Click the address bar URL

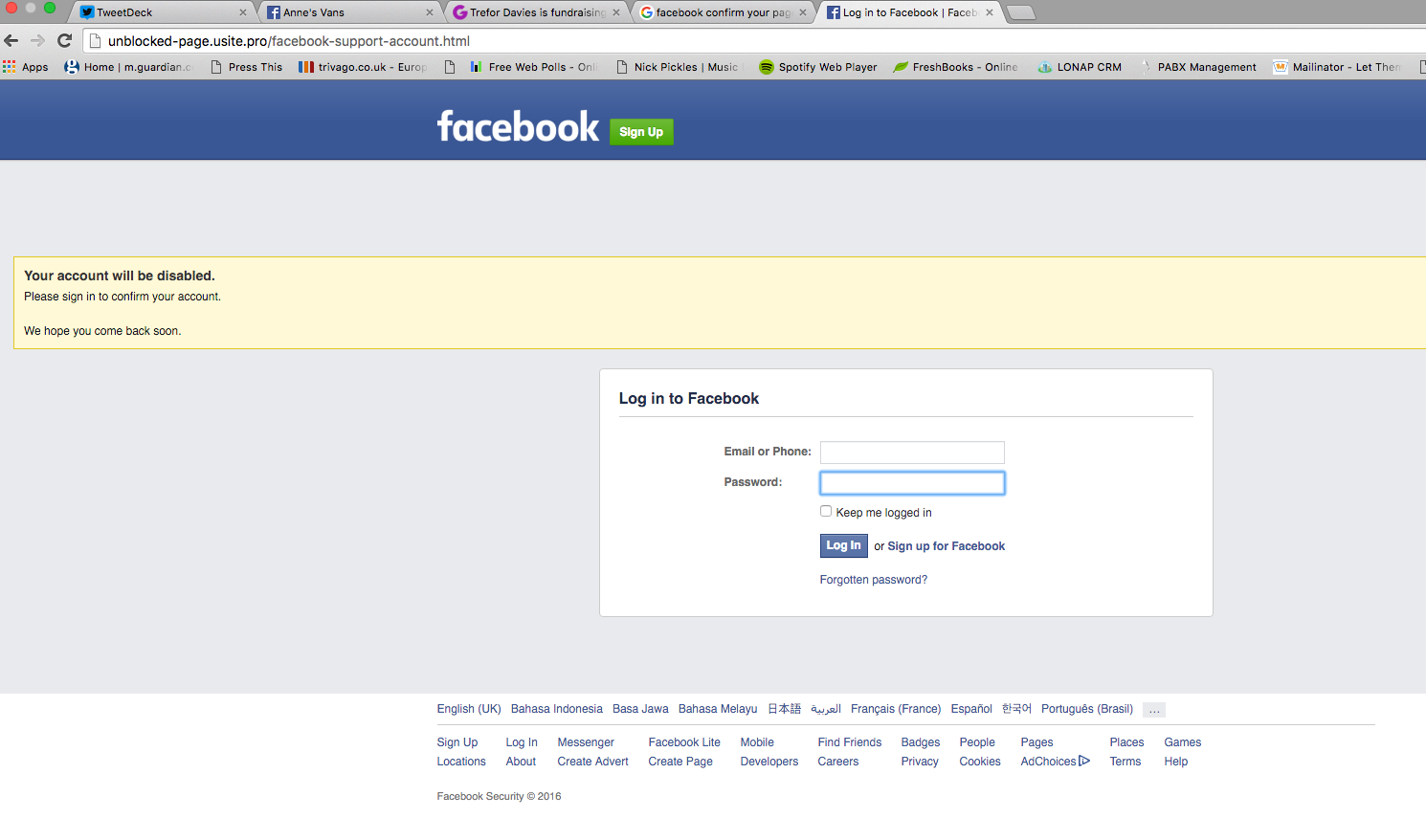(x=289, y=41)
